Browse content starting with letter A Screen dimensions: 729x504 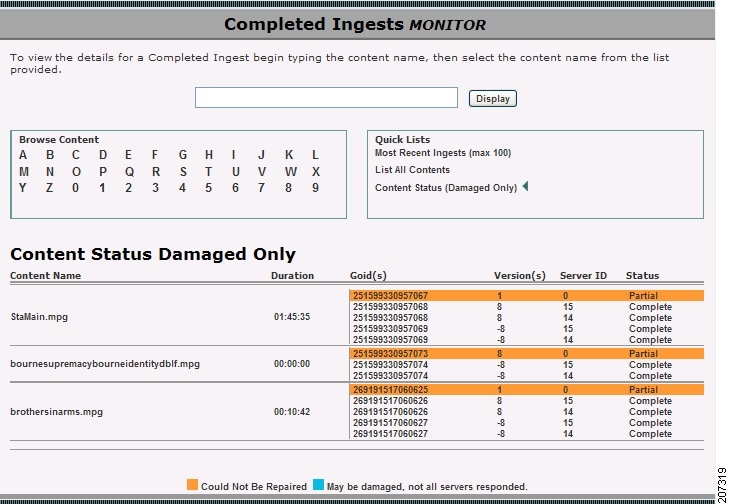pyautogui.click(x=23, y=155)
